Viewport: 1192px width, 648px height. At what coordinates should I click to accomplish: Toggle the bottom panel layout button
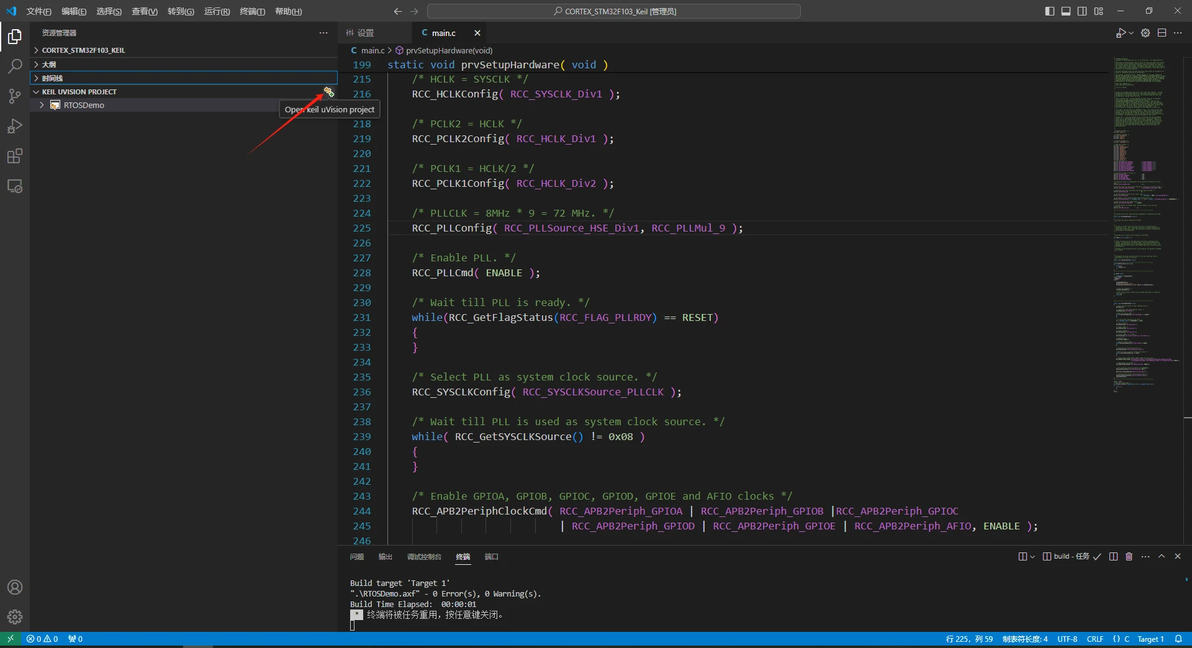[1066, 11]
